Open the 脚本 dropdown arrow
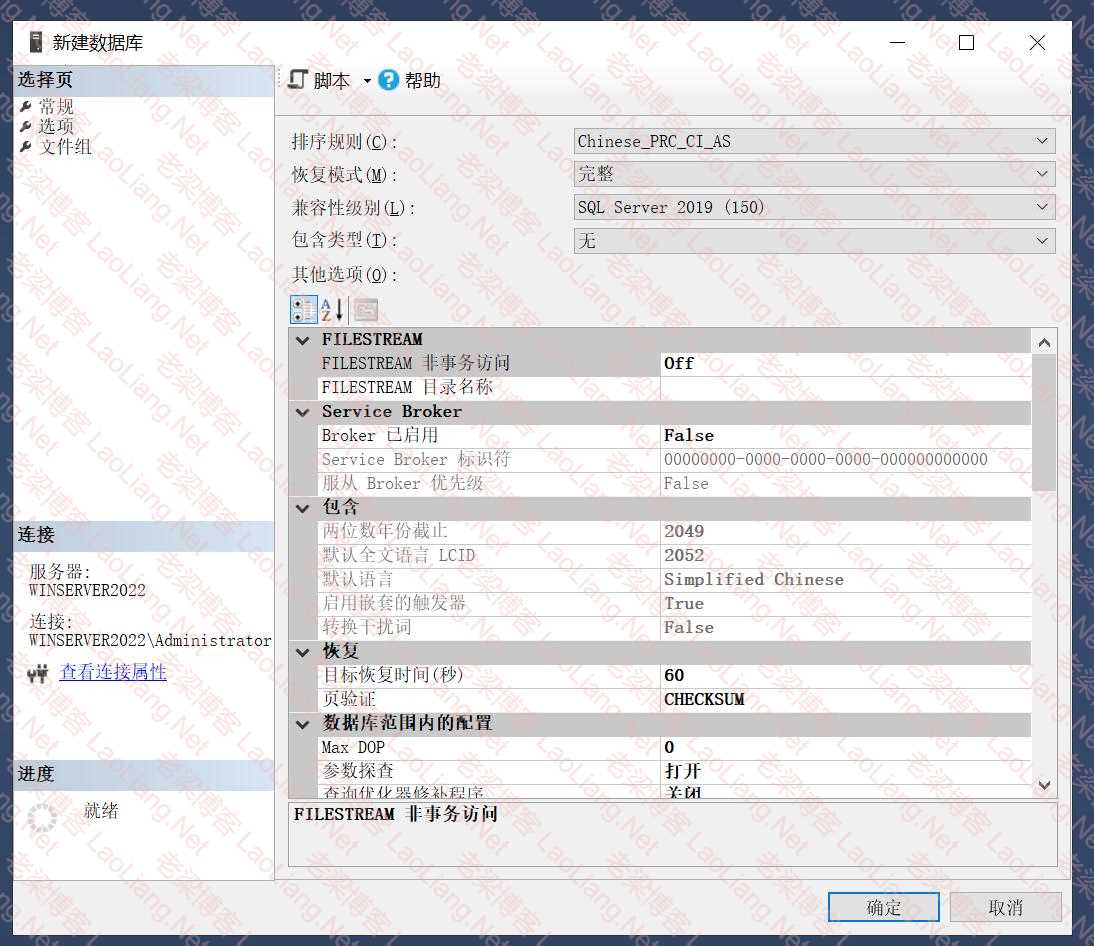This screenshot has width=1094, height=946. 367,81
